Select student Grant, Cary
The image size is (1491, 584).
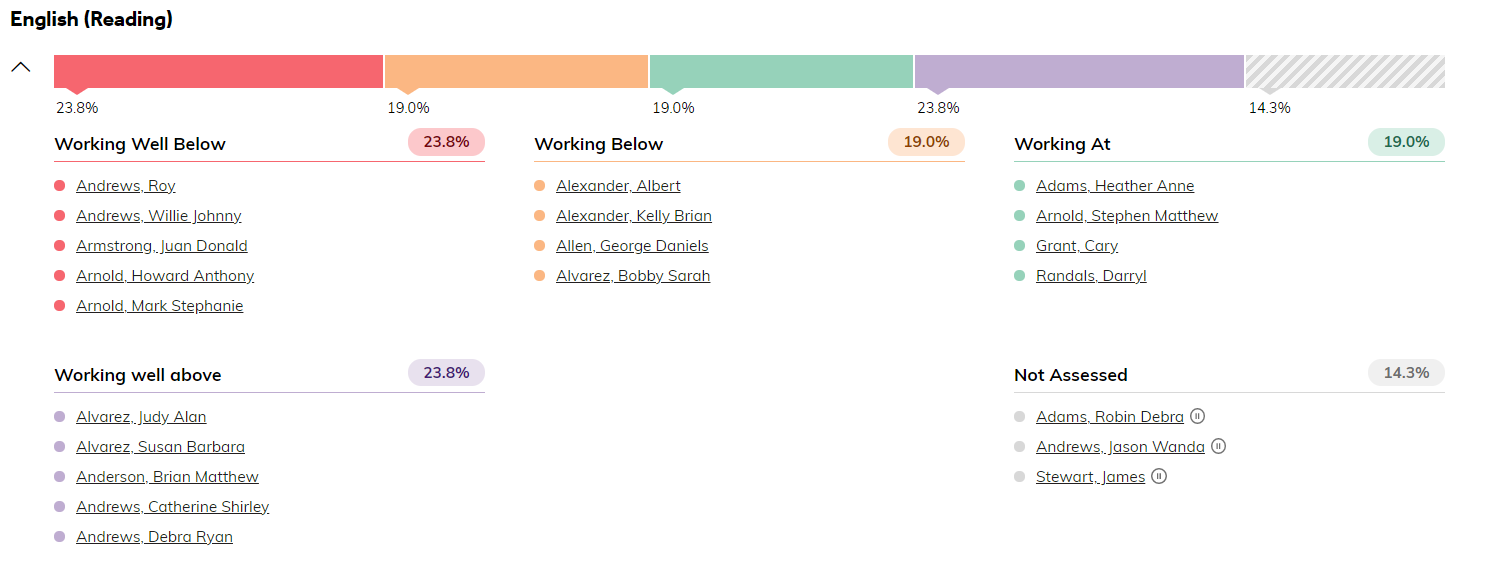(1077, 246)
